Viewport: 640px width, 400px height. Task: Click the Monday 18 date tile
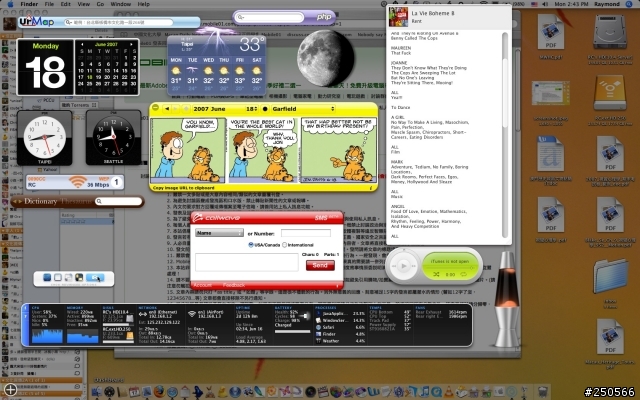coord(45,67)
